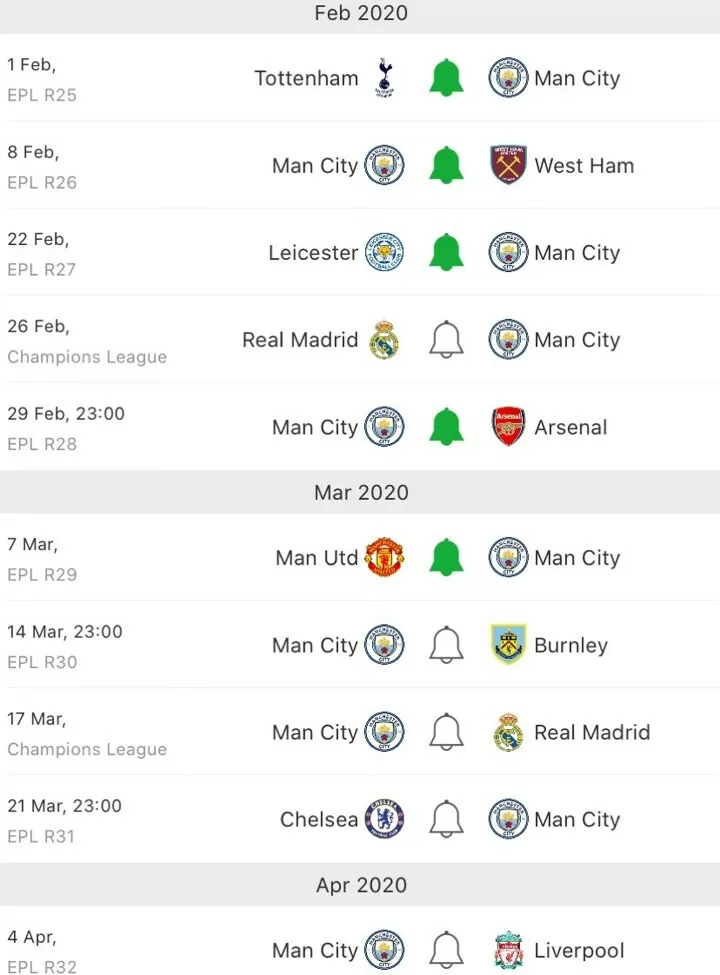
Task: Toggle off the bell for Man Utd vs Man City
Action: tap(446, 558)
